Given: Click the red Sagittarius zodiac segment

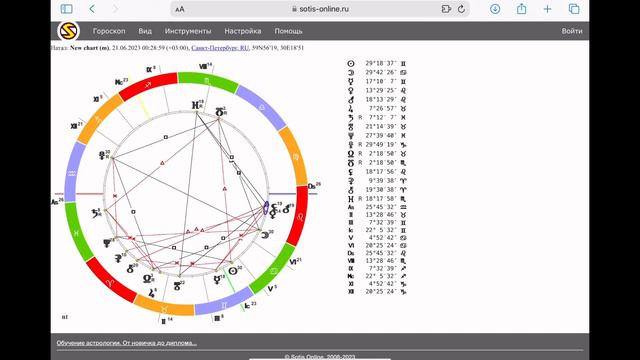Looking at the screenshot, I should 149,86.
